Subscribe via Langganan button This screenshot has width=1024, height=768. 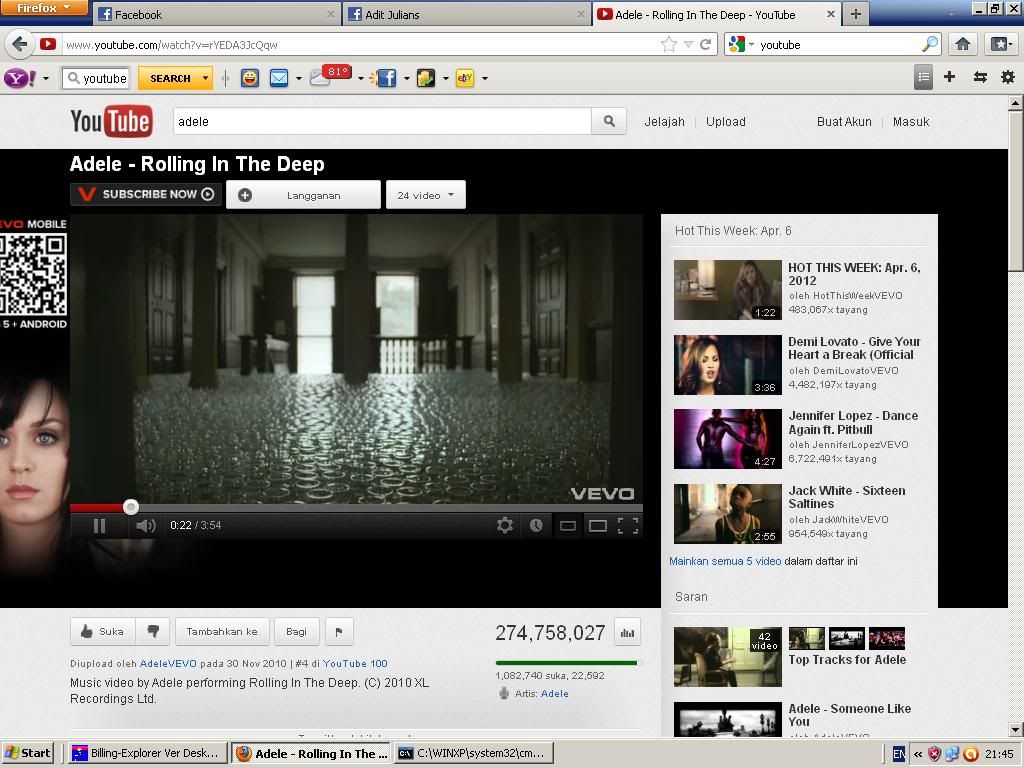(303, 195)
